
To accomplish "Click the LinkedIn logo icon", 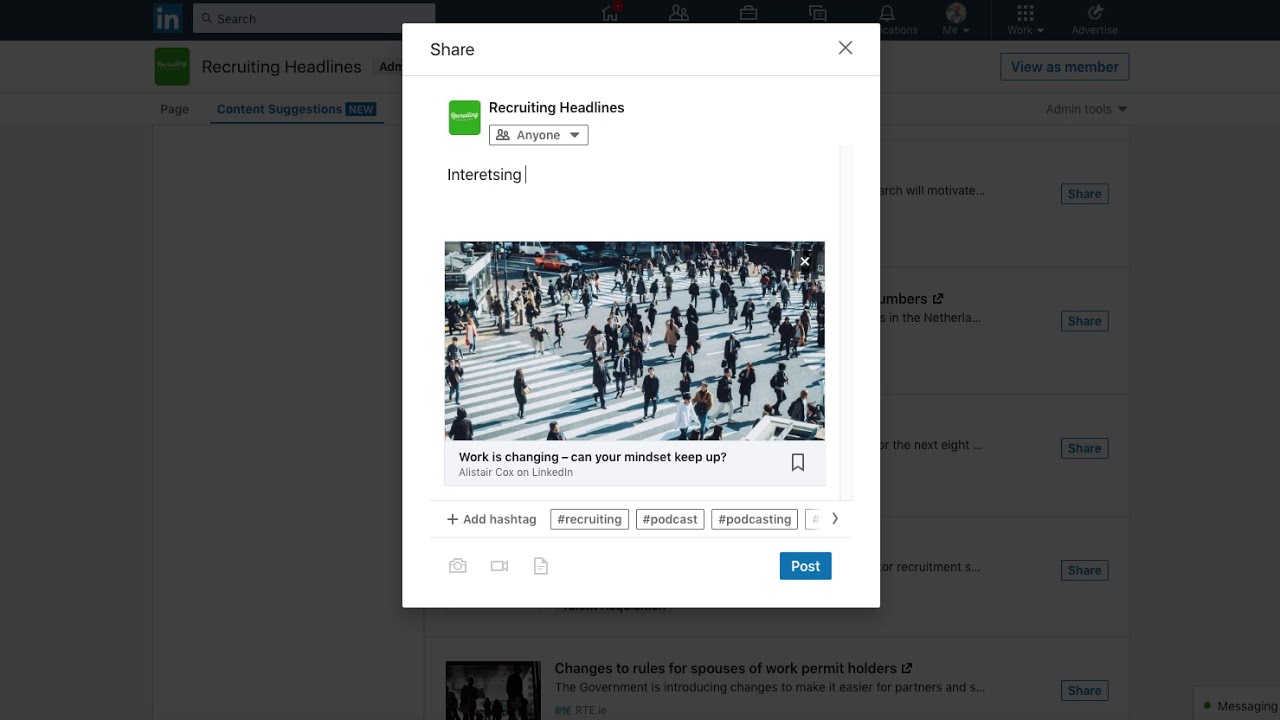I will (167, 18).
